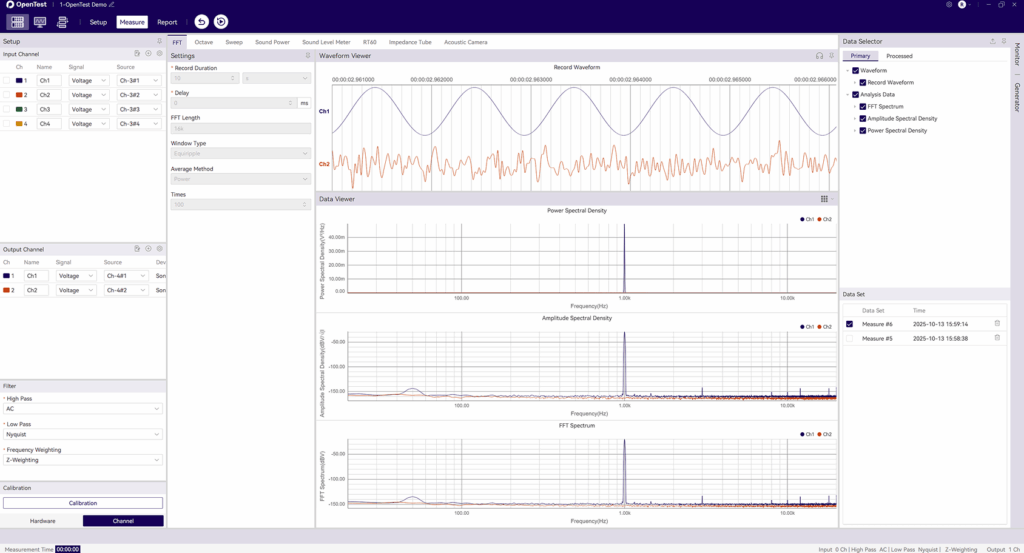Click the headphone icon in Waveform Viewer
The height and width of the screenshot is (553, 1024).
click(x=820, y=56)
